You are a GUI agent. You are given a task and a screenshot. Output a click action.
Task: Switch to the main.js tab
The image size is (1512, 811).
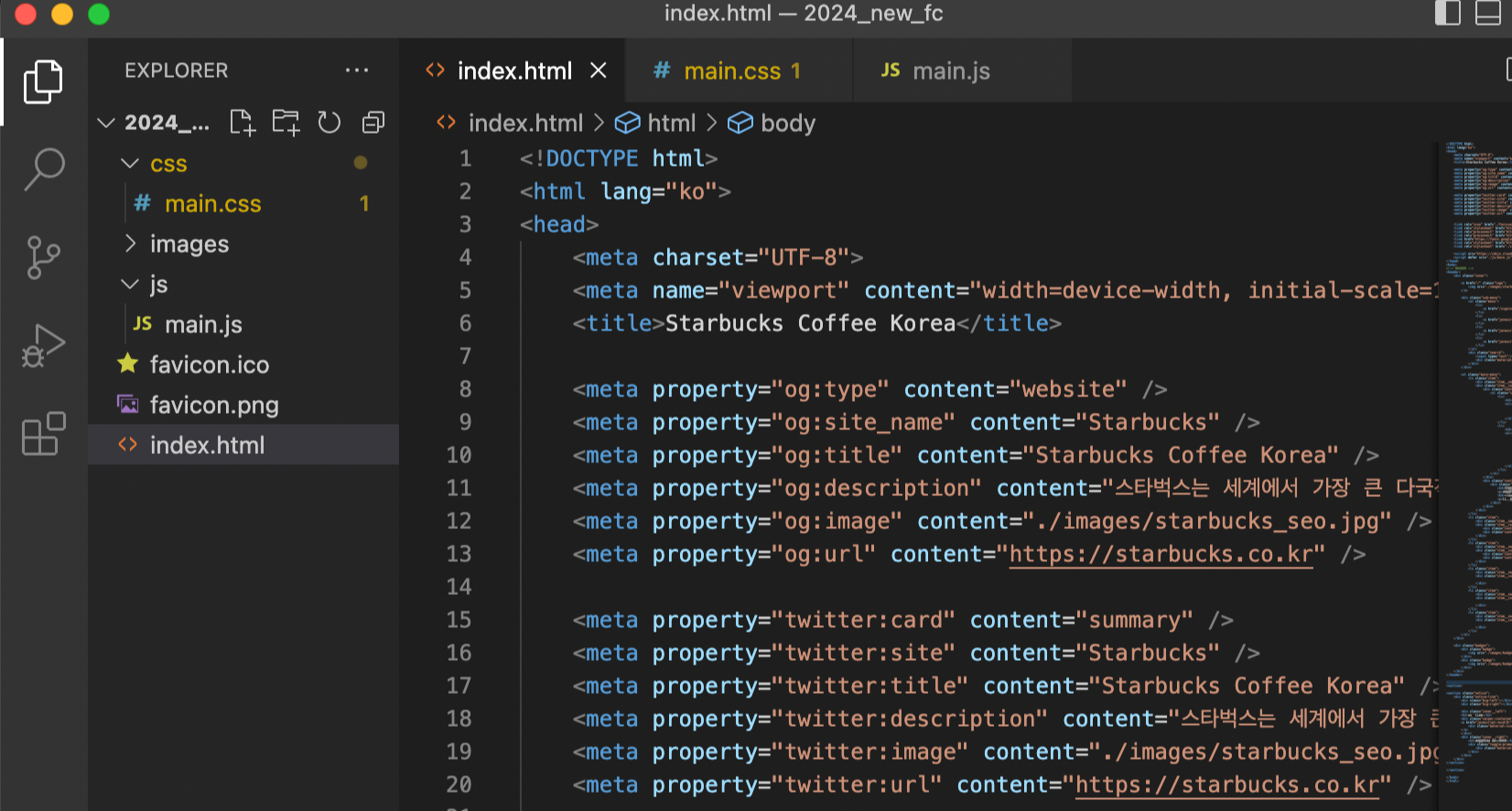[963, 70]
